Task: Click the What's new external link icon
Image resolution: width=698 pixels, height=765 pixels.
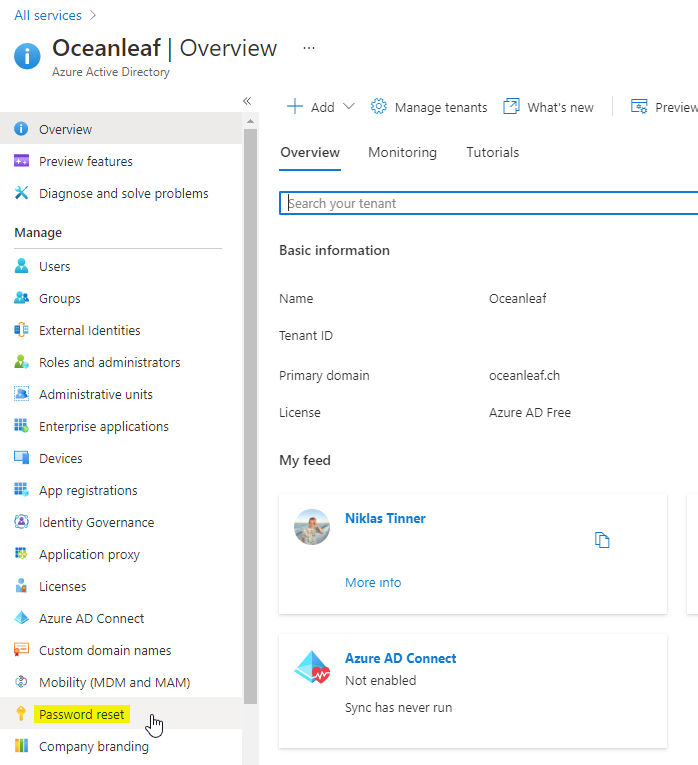Action: point(511,106)
